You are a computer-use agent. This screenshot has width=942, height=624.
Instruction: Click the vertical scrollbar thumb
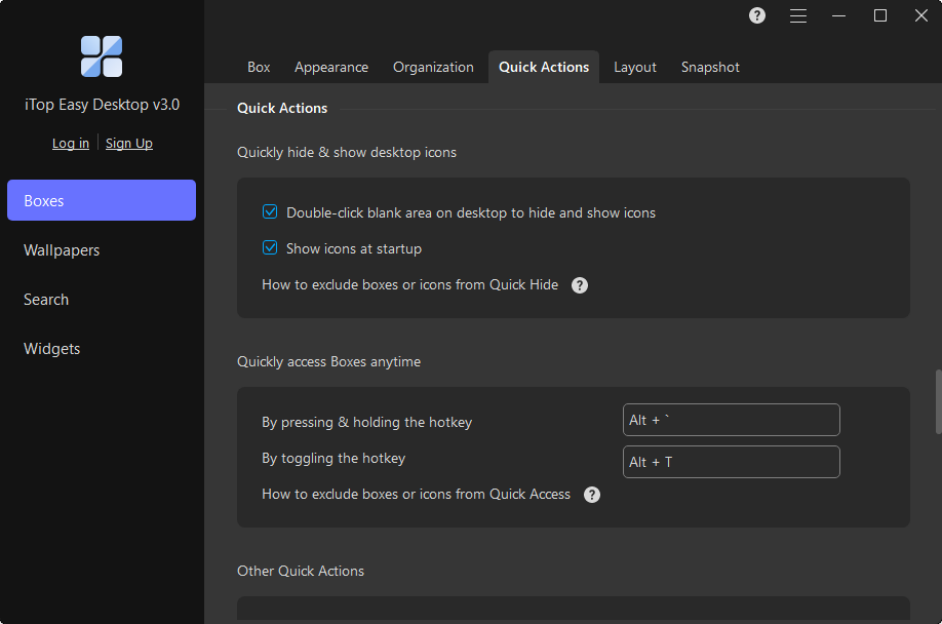[938, 402]
